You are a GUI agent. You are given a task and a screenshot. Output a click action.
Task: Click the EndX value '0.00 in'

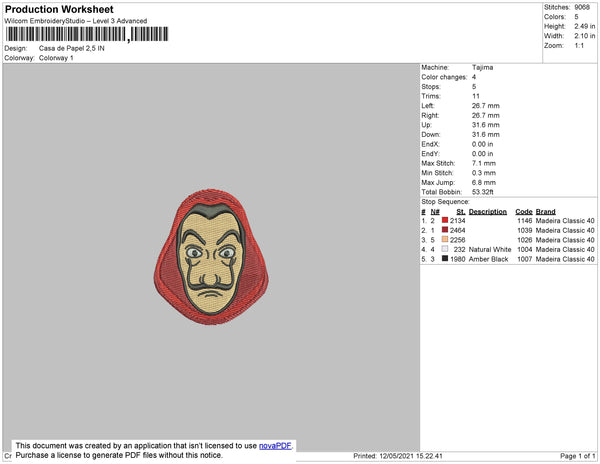pyautogui.click(x=482, y=144)
